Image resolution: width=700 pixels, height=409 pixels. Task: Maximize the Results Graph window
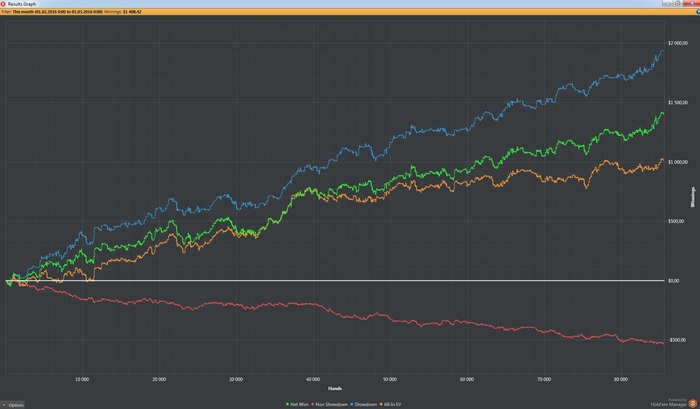(678, 3)
